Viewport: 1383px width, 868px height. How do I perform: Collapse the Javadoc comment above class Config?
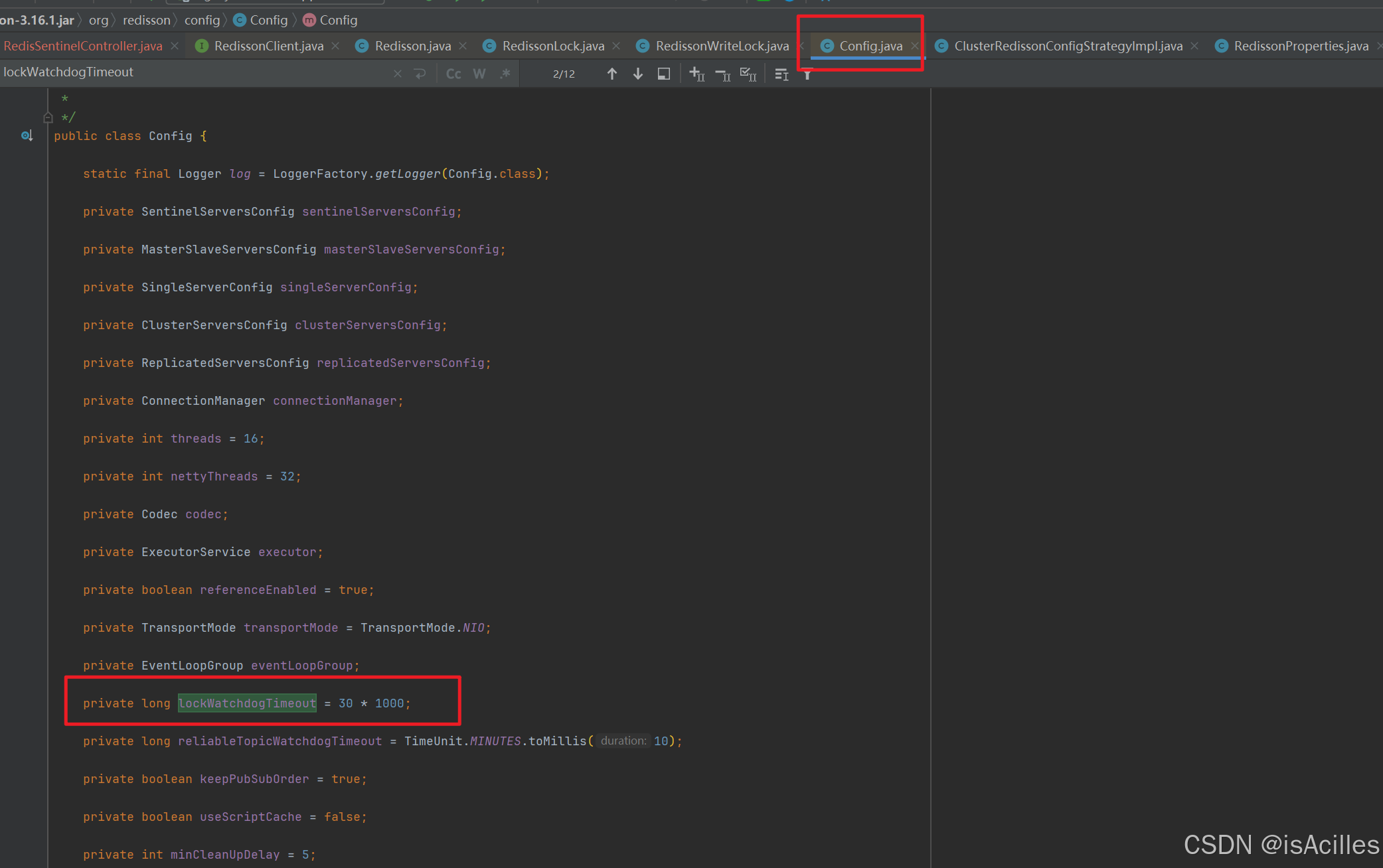pos(48,117)
